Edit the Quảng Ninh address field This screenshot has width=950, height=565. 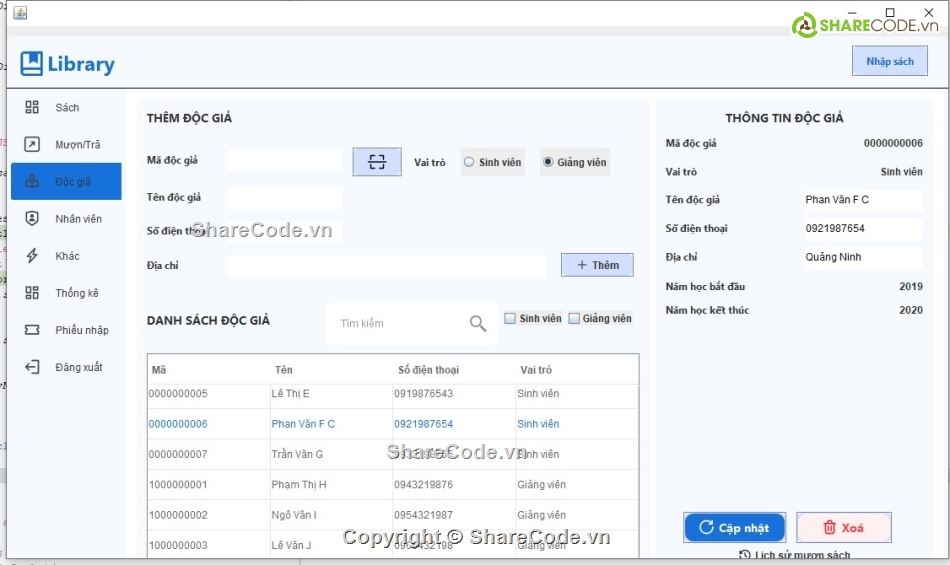click(x=863, y=257)
